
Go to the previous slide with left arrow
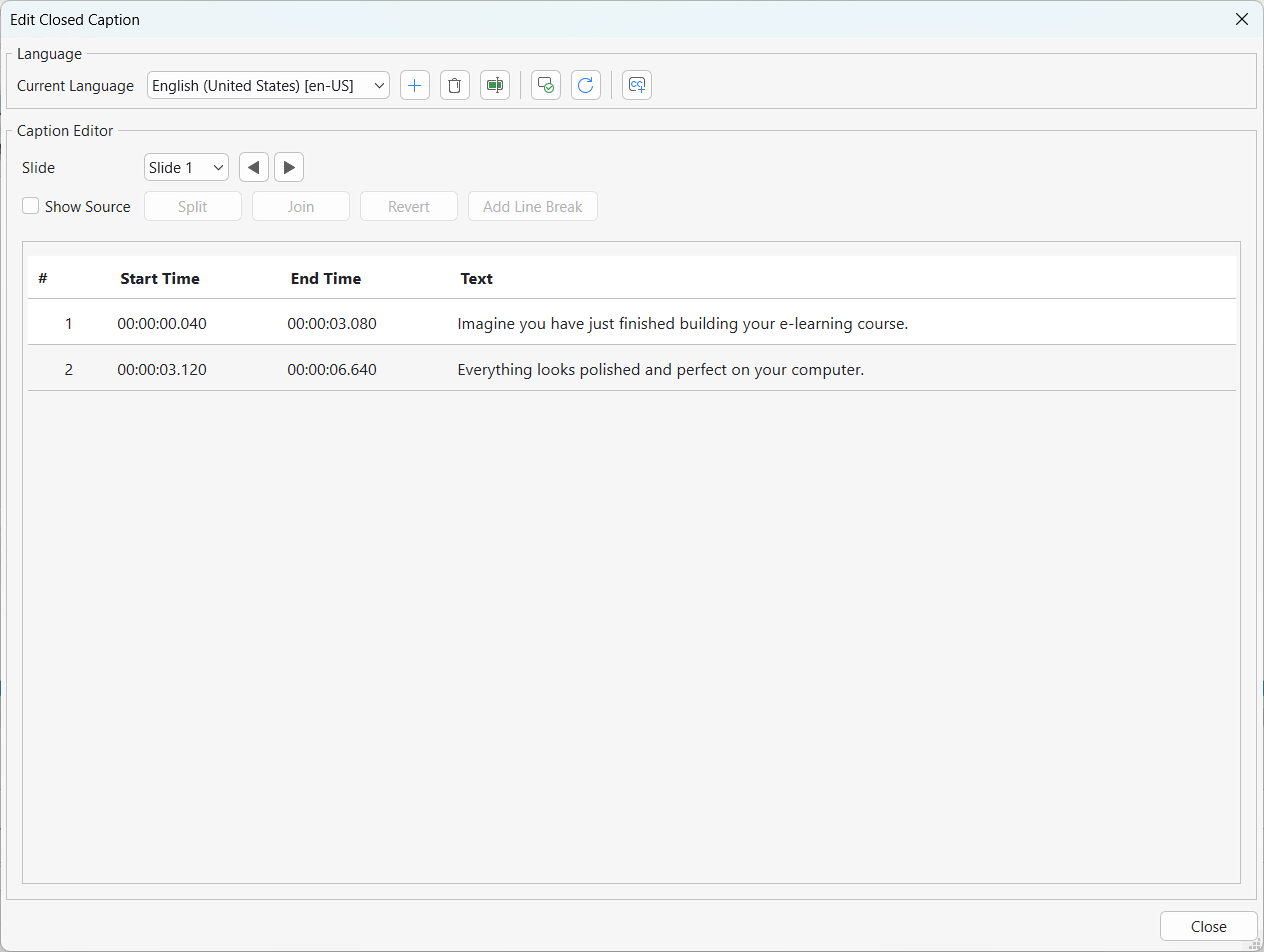pos(254,167)
